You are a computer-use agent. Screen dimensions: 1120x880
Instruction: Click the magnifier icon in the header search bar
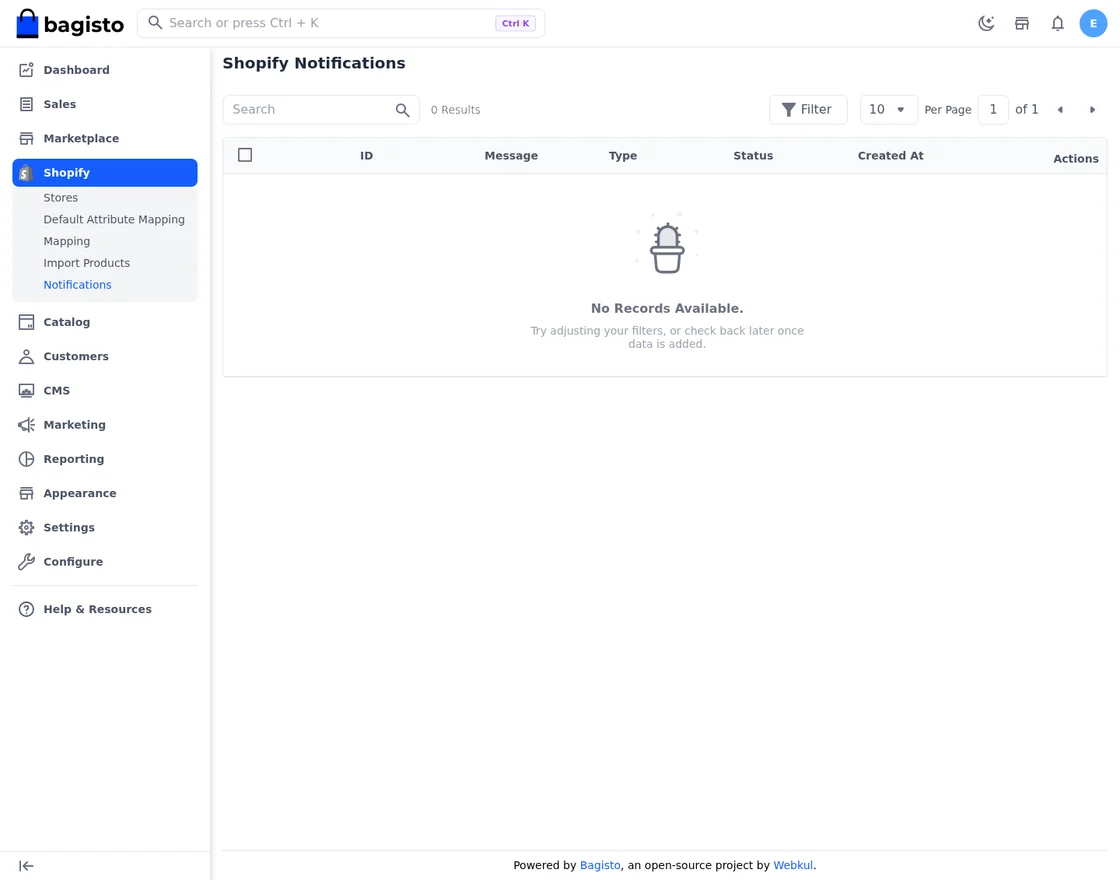point(155,23)
